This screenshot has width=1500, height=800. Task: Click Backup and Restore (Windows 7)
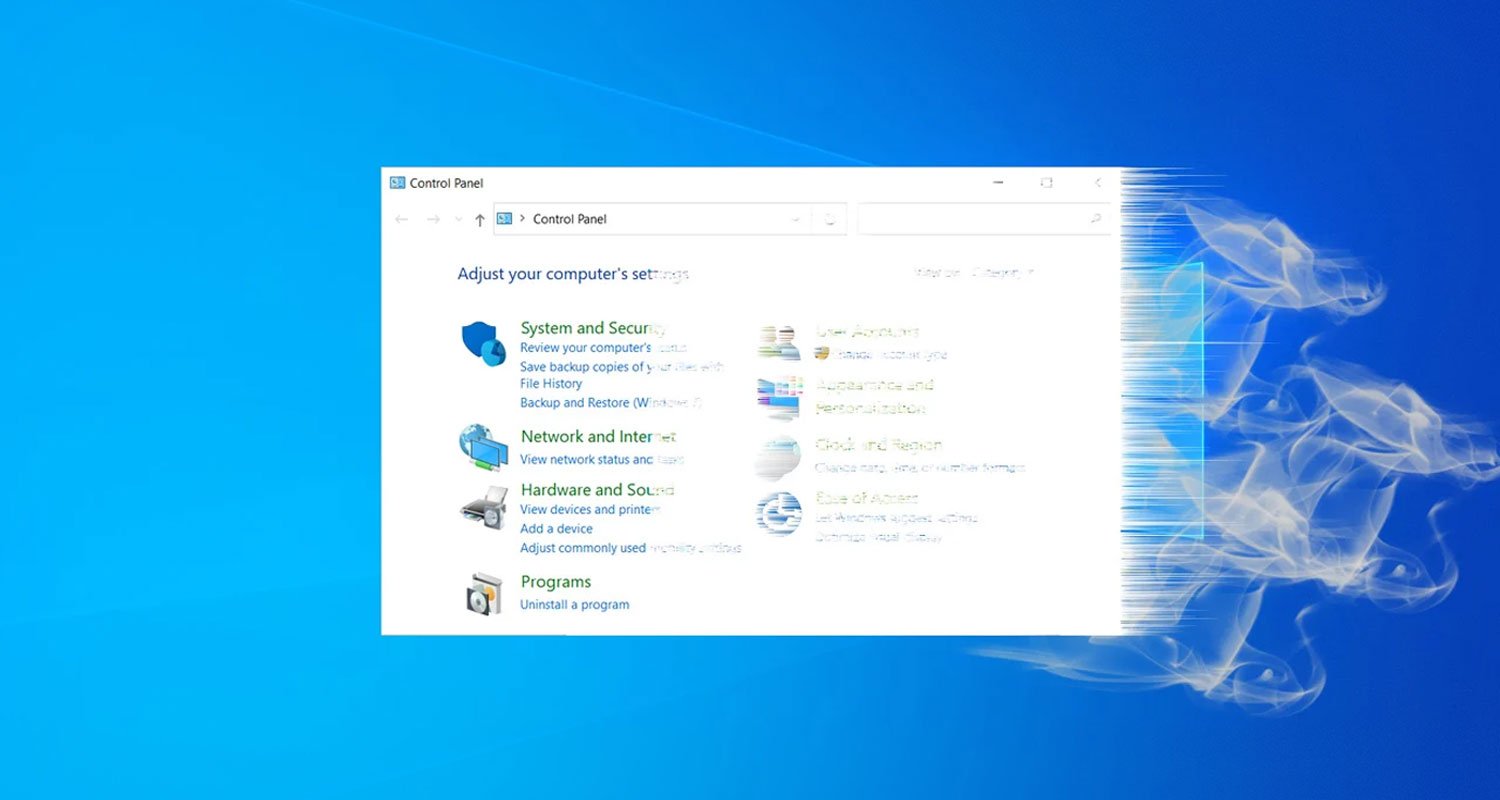point(610,402)
